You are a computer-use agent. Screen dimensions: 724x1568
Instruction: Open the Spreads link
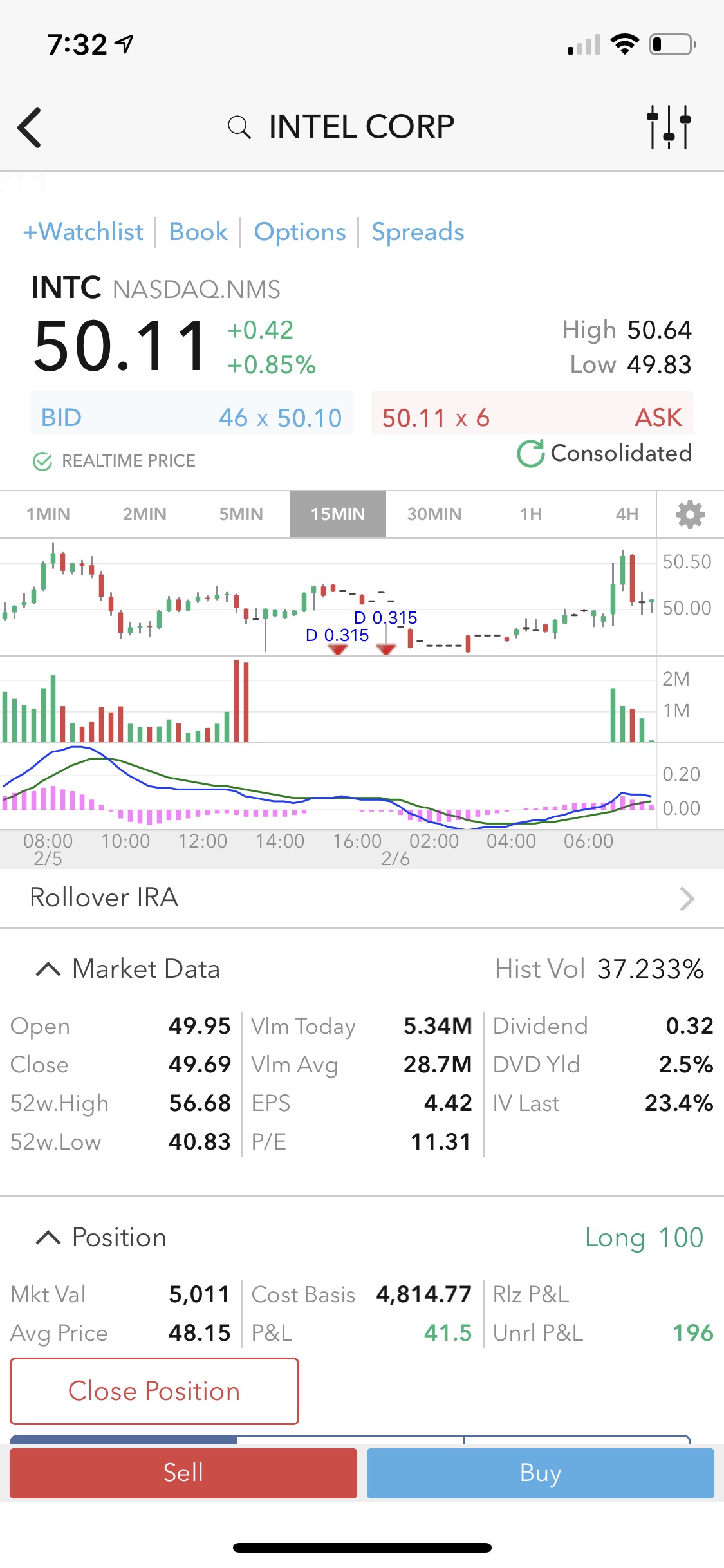418,232
